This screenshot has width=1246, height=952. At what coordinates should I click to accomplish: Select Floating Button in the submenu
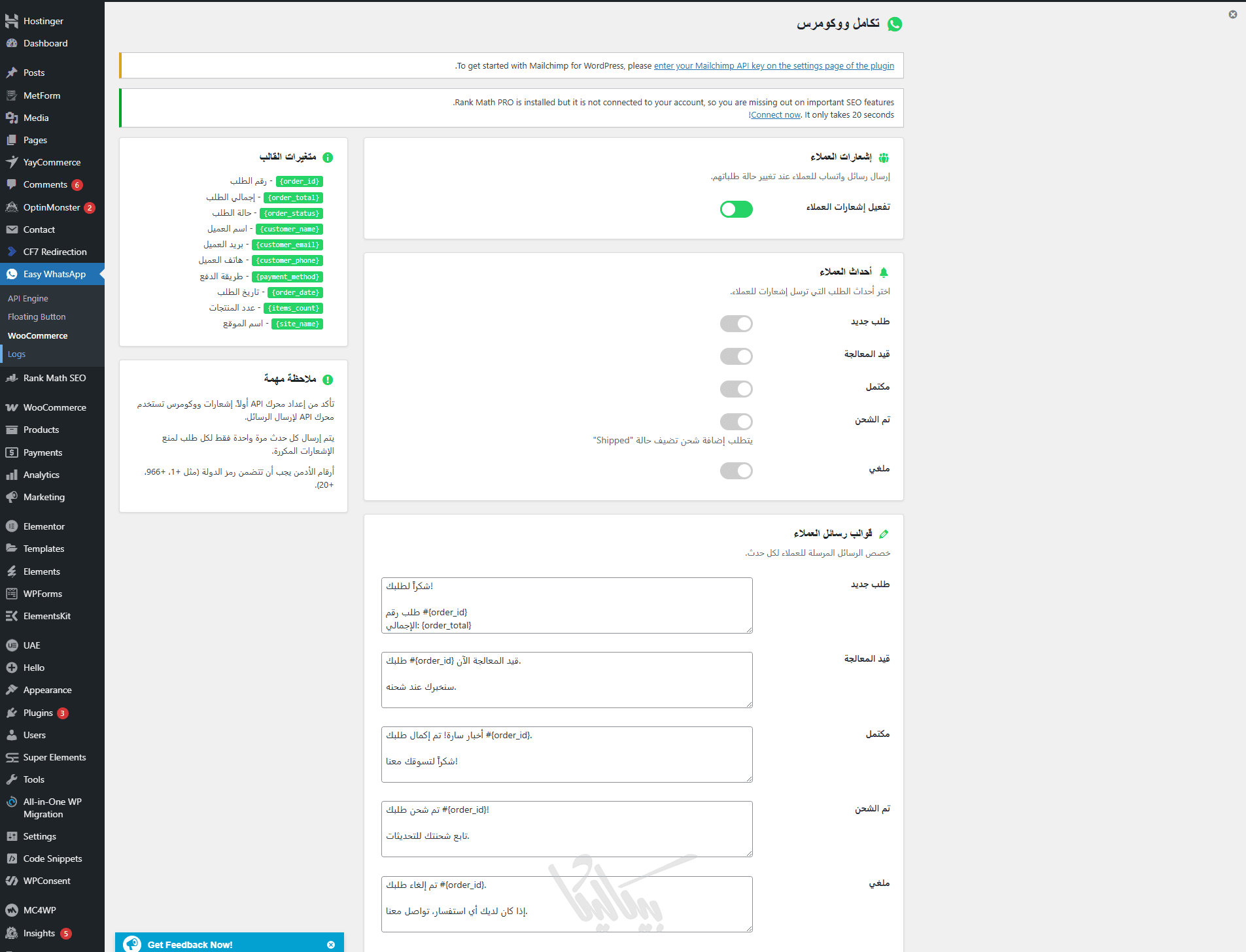[x=37, y=316]
